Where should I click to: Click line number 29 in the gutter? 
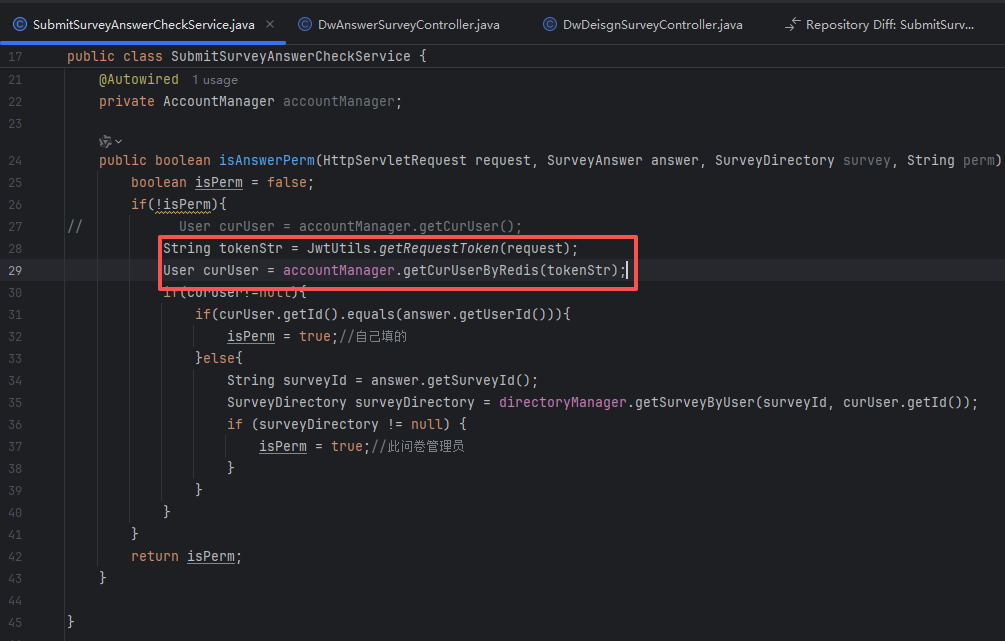click(x=15, y=271)
